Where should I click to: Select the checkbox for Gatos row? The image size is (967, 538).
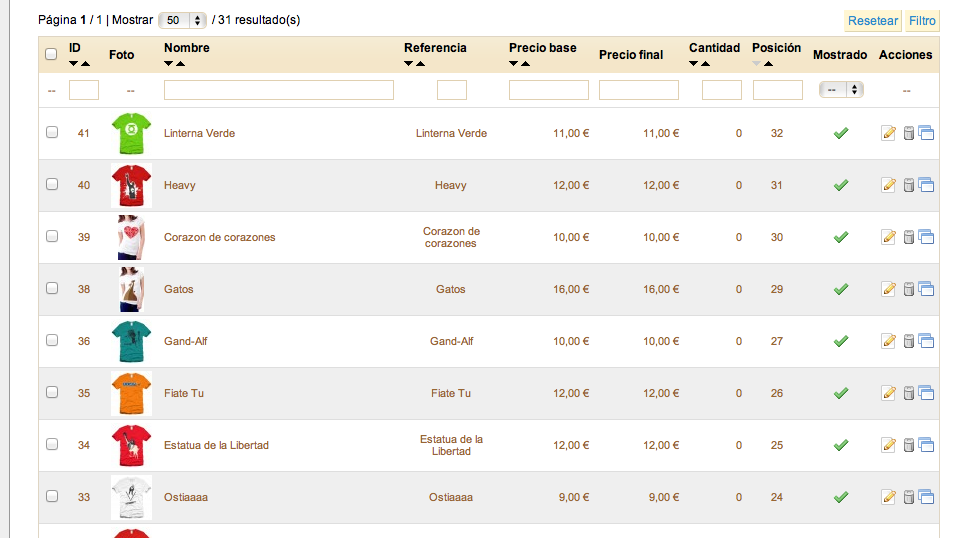point(52,288)
